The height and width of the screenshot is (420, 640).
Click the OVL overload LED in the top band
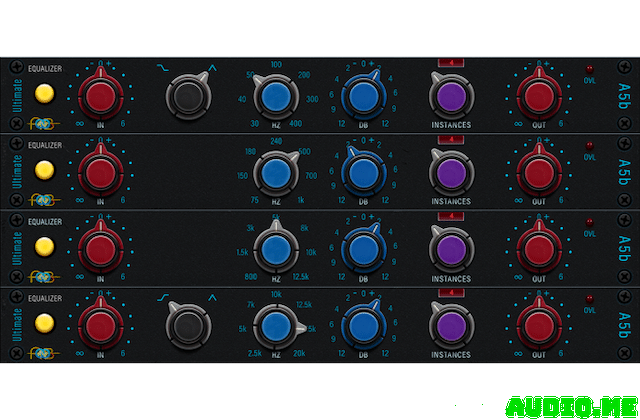pyautogui.click(x=590, y=70)
